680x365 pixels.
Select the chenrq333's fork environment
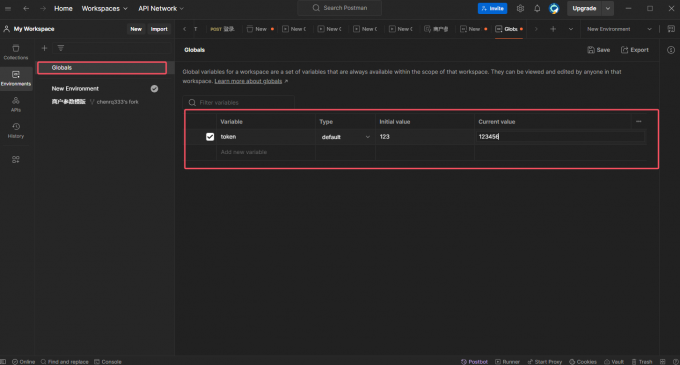point(95,102)
